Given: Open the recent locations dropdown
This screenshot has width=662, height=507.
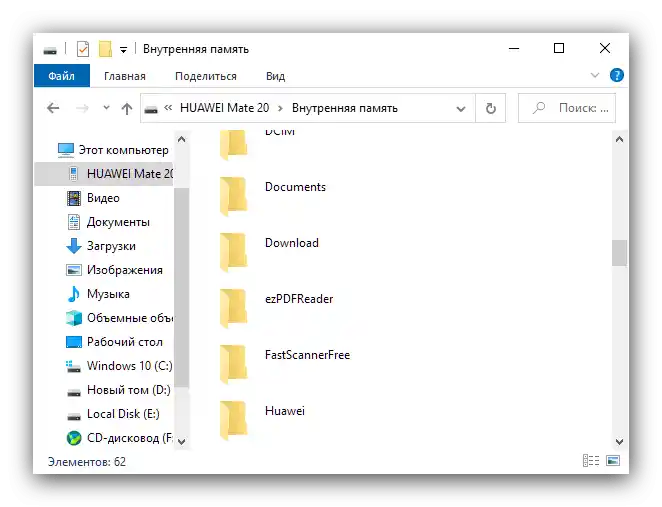Looking at the screenshot, I should pos(106,108).
